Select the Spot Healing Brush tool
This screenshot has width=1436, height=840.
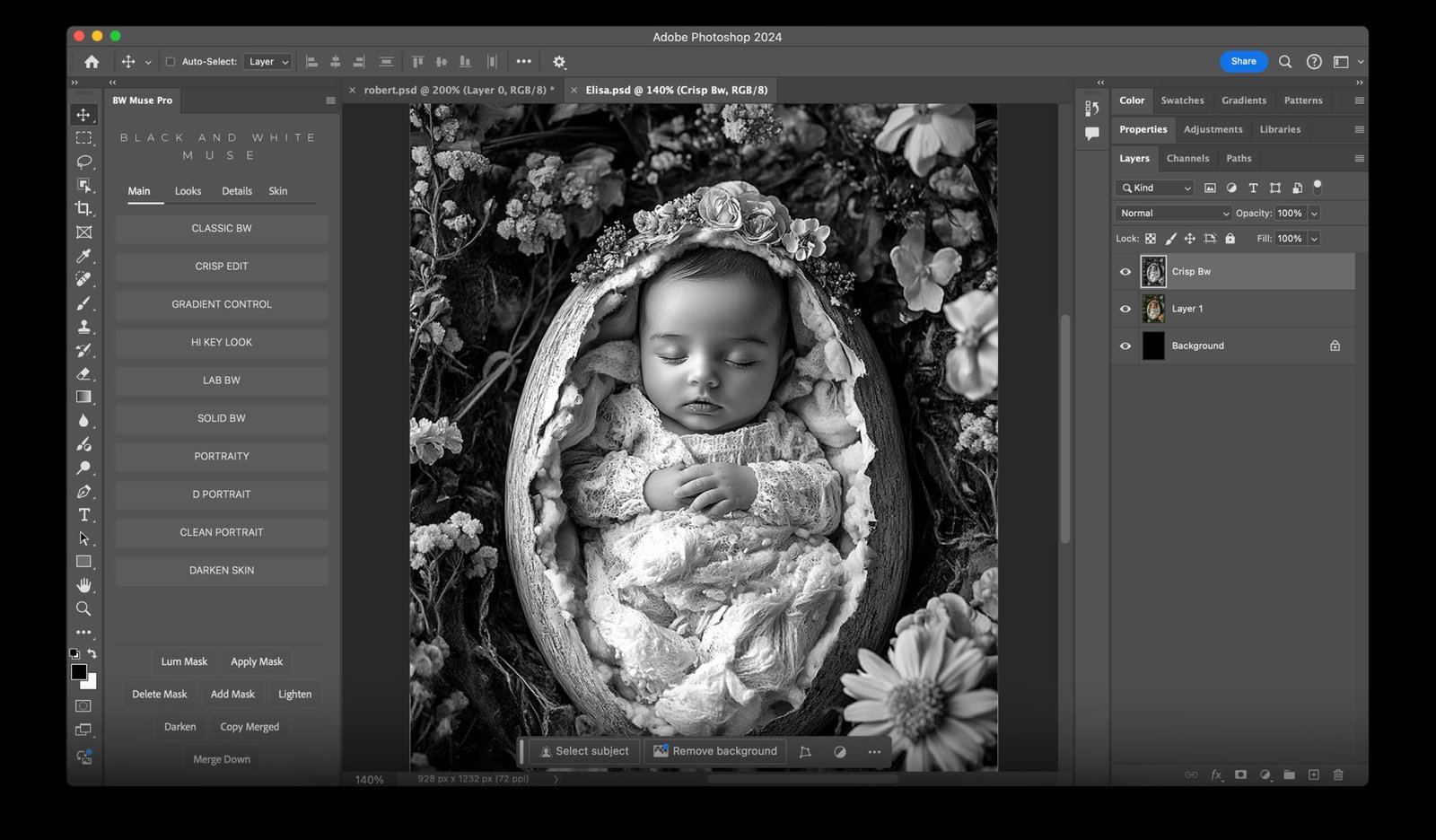[83, 279]
